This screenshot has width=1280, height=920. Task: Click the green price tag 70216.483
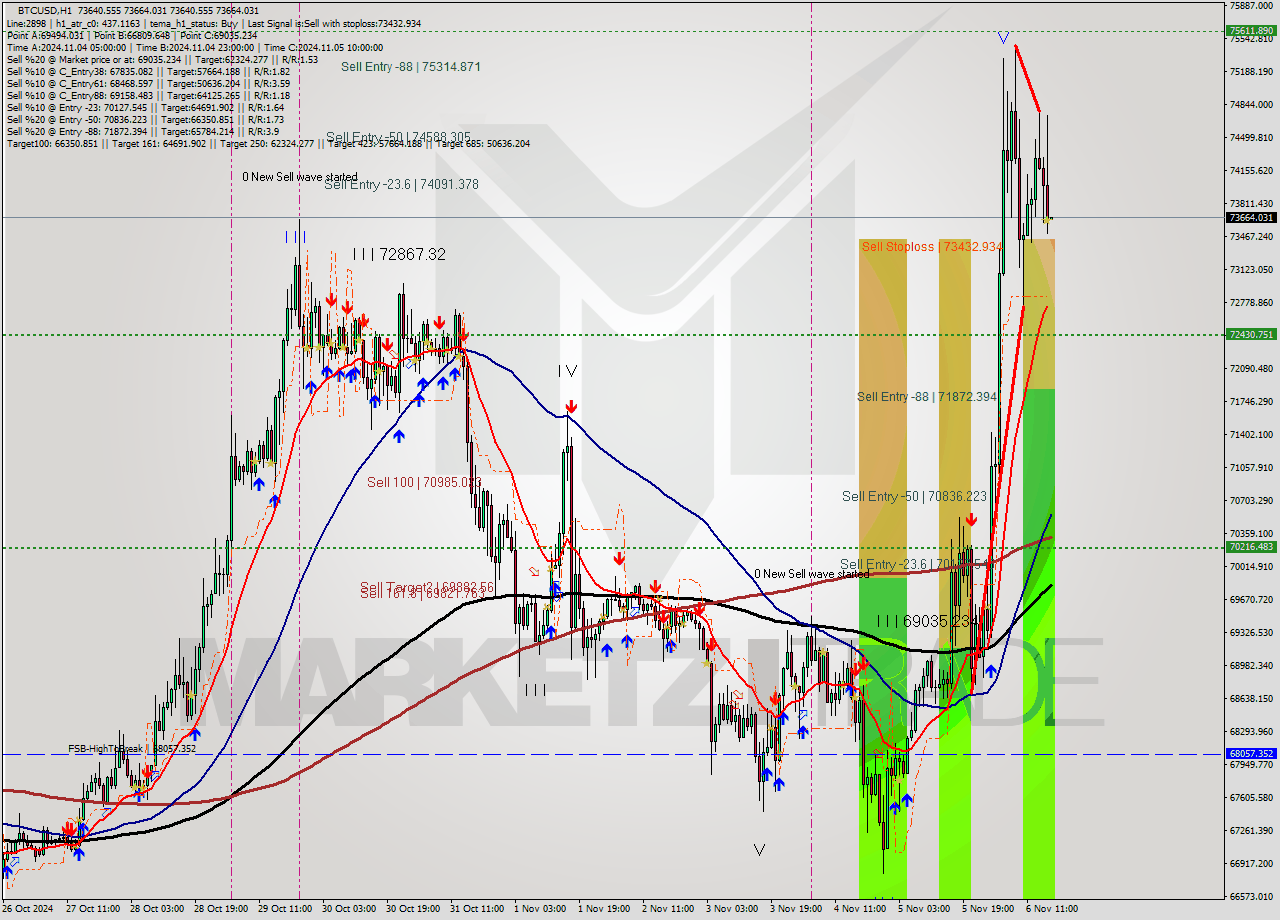click(1251, 547)
